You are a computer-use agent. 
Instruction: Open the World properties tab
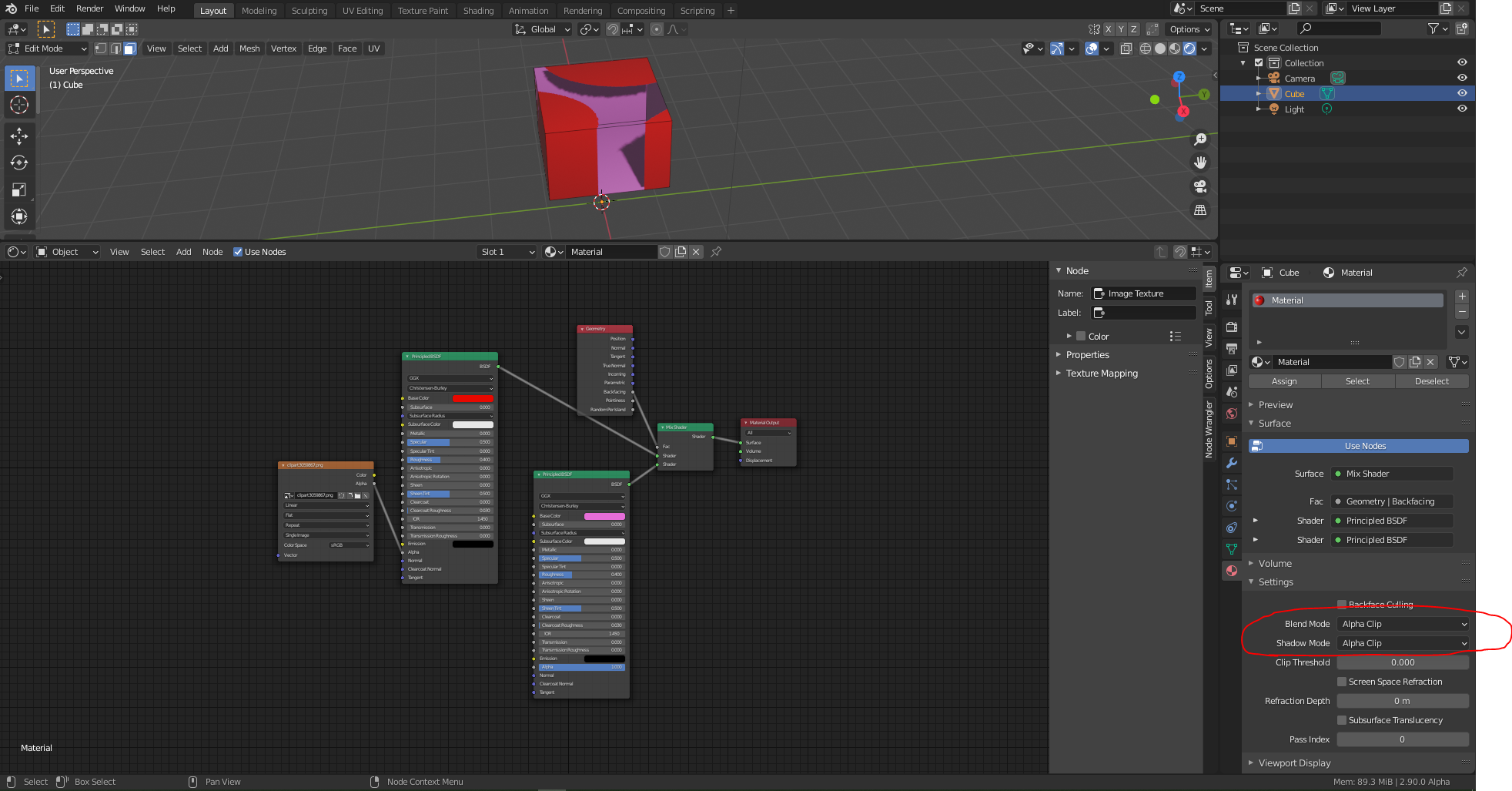coord(1232,414)
